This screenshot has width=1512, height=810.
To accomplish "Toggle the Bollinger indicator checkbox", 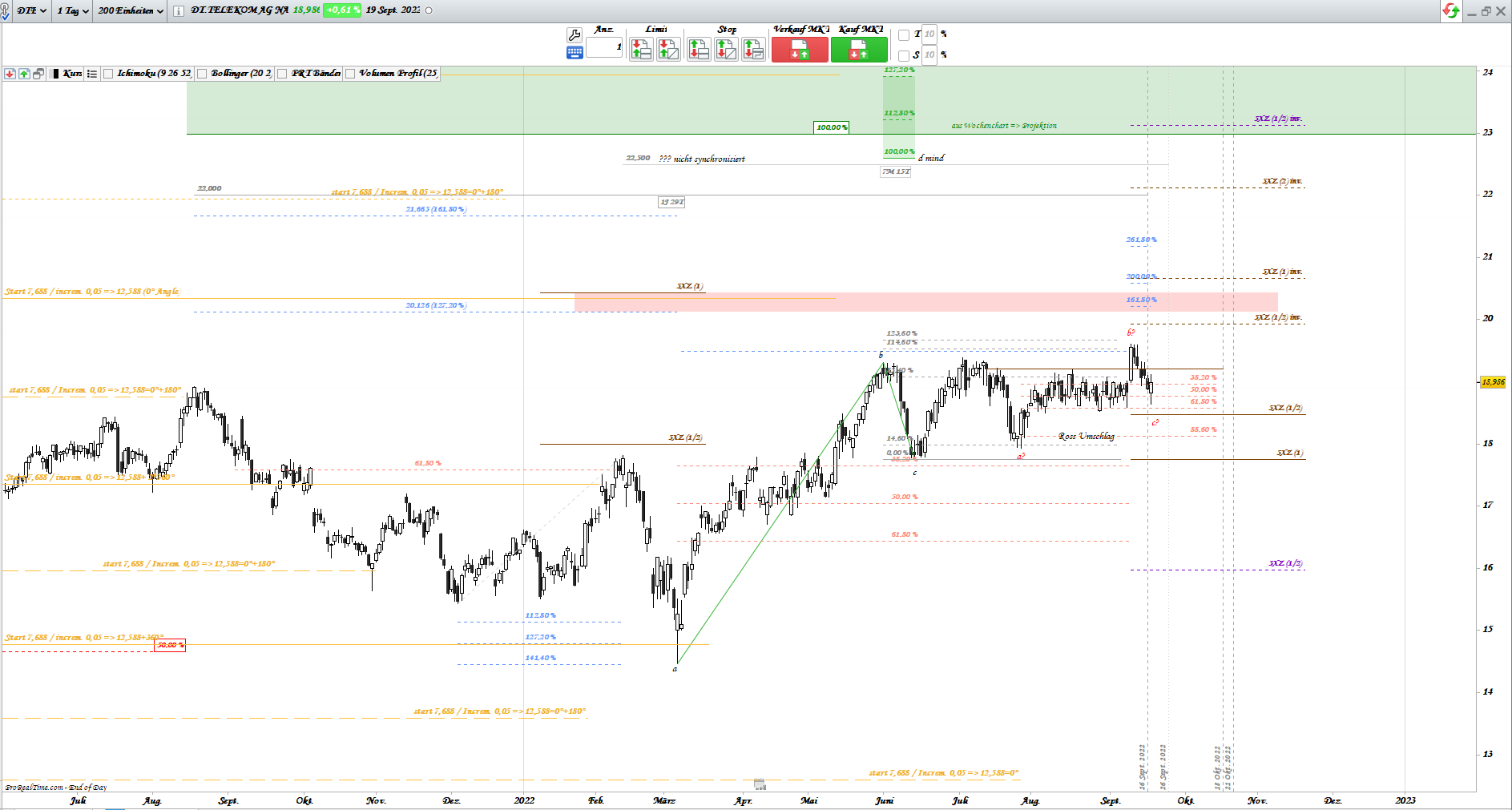I will [x=202, y=74].
